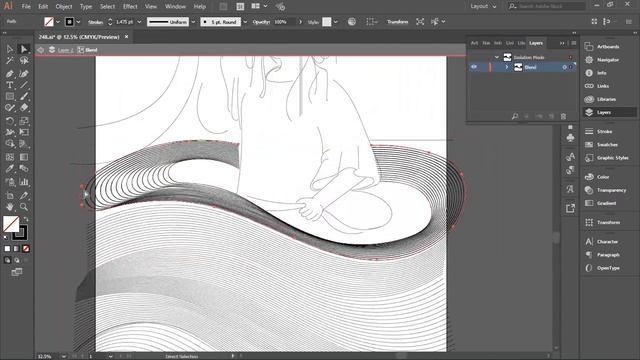Select the Pen tool
Screen dimensions: 640x360
point(10,74)
